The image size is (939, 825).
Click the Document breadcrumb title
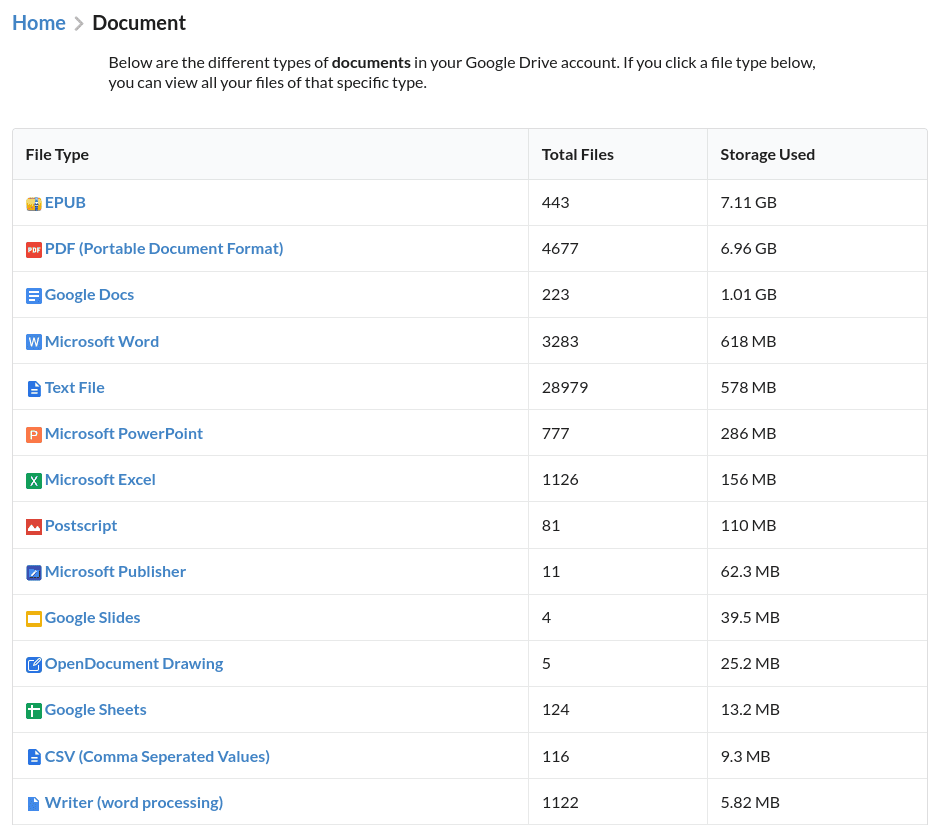point(139,23)
